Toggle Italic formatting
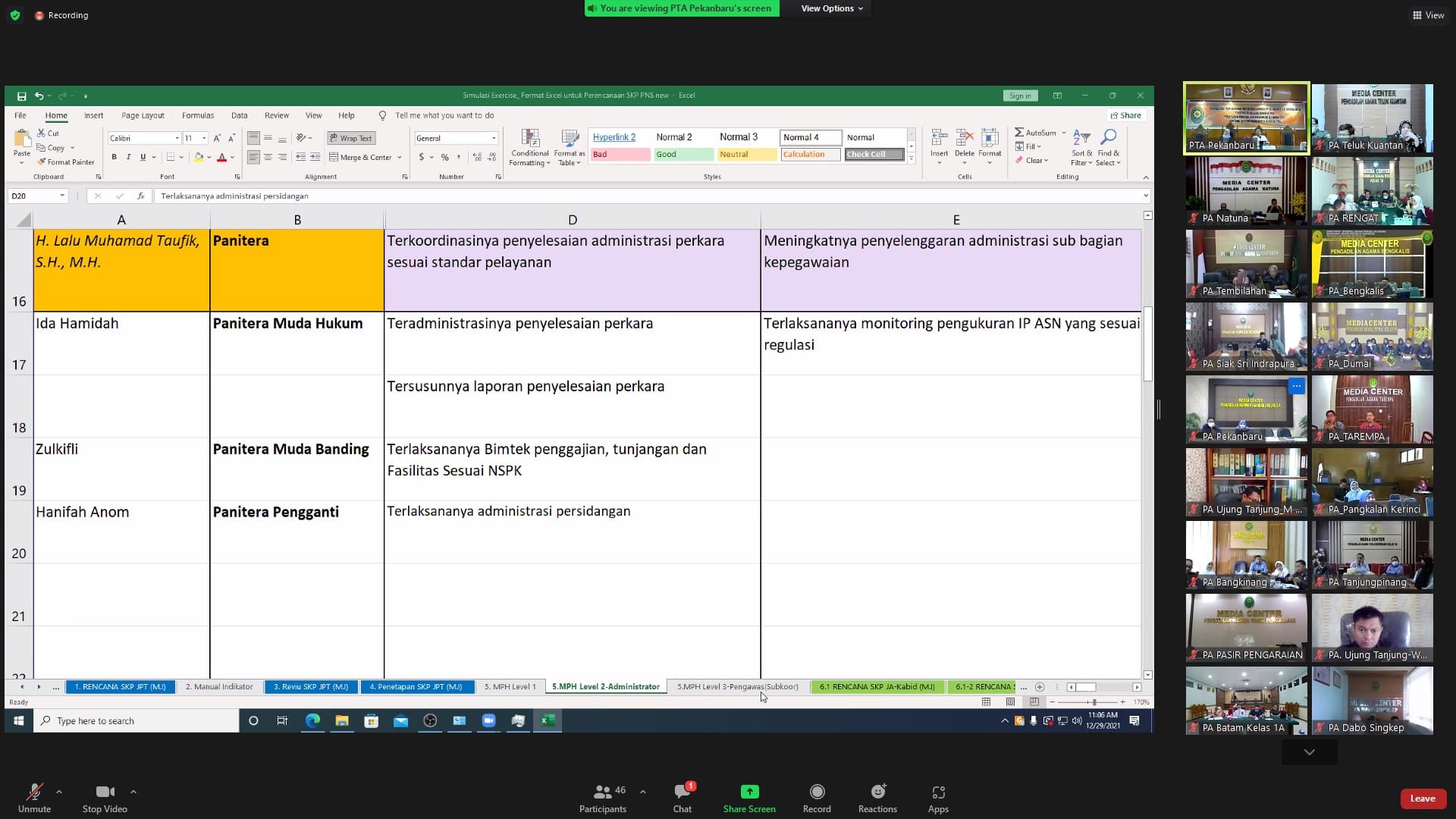Image resolution: width=1456 pixels, height=819 pixels. (x=128, y=157)
